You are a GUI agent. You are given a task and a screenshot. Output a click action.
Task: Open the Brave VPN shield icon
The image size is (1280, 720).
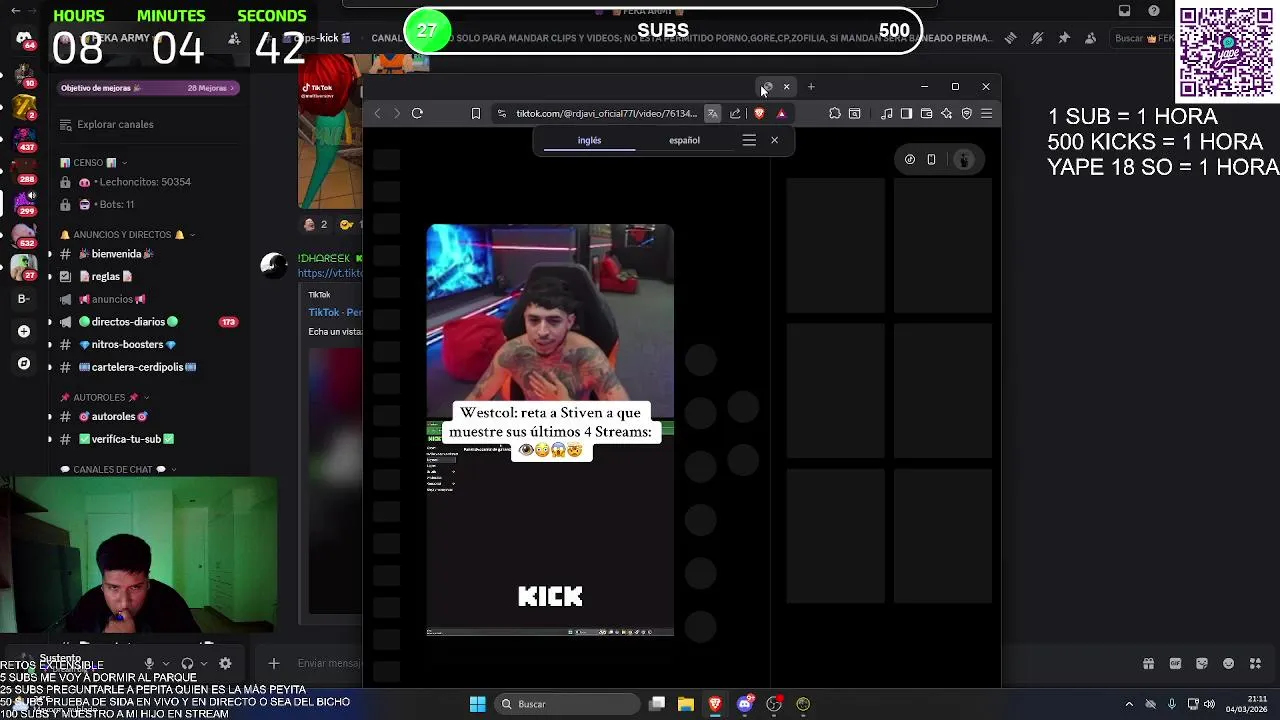(x=966, y=113)
